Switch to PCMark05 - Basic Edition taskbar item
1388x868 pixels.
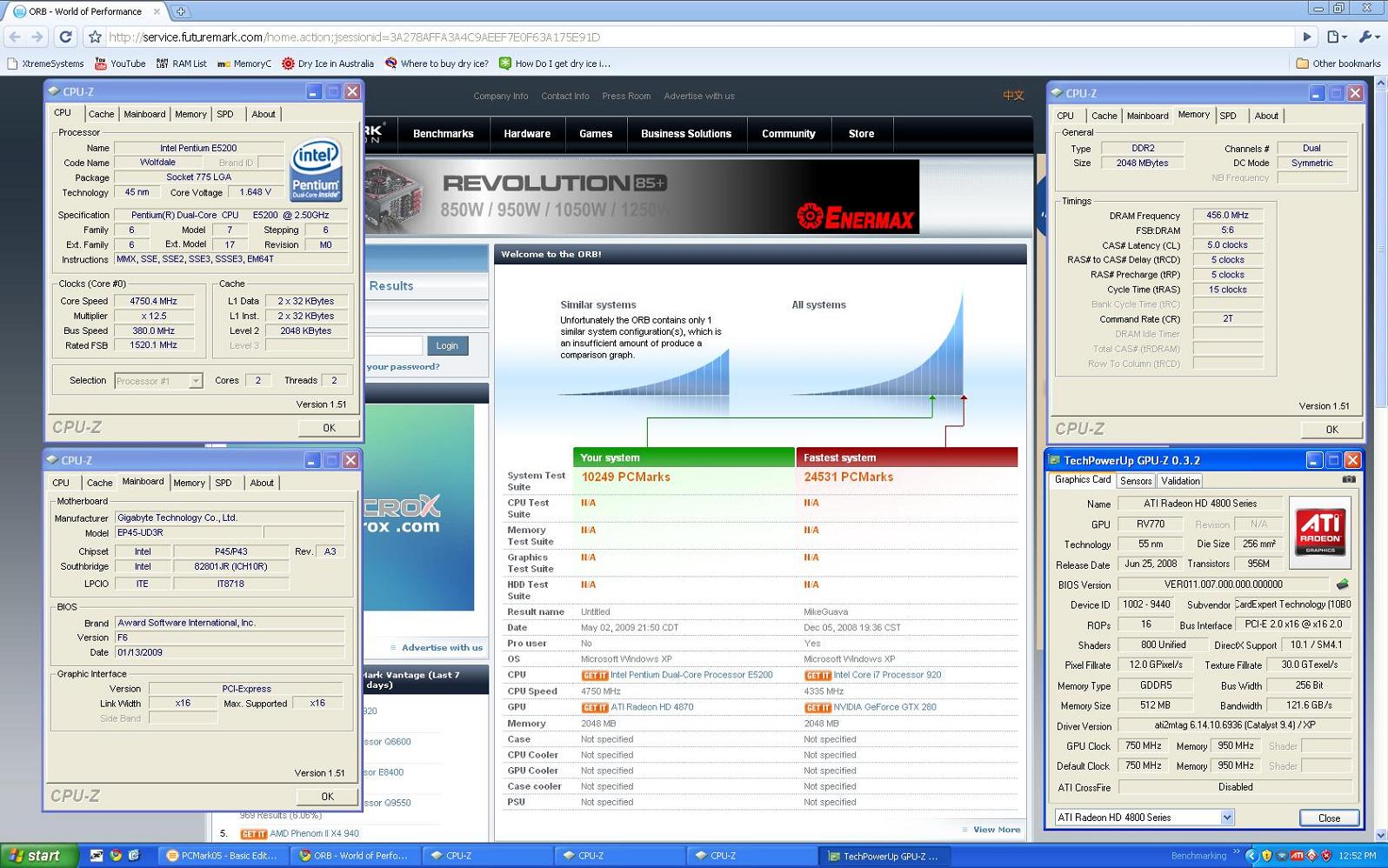pos(224,856)
